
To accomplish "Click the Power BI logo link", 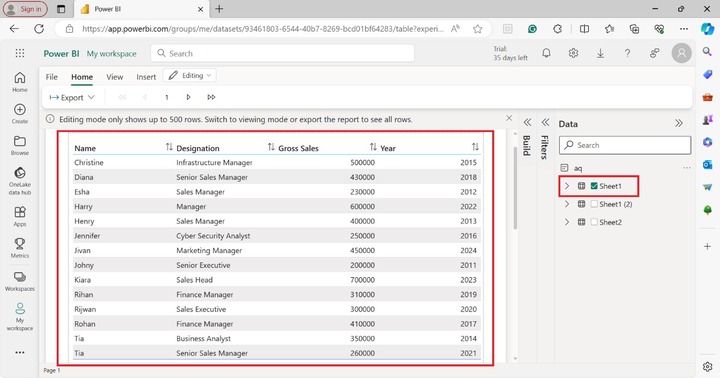I will coord(62,54).
